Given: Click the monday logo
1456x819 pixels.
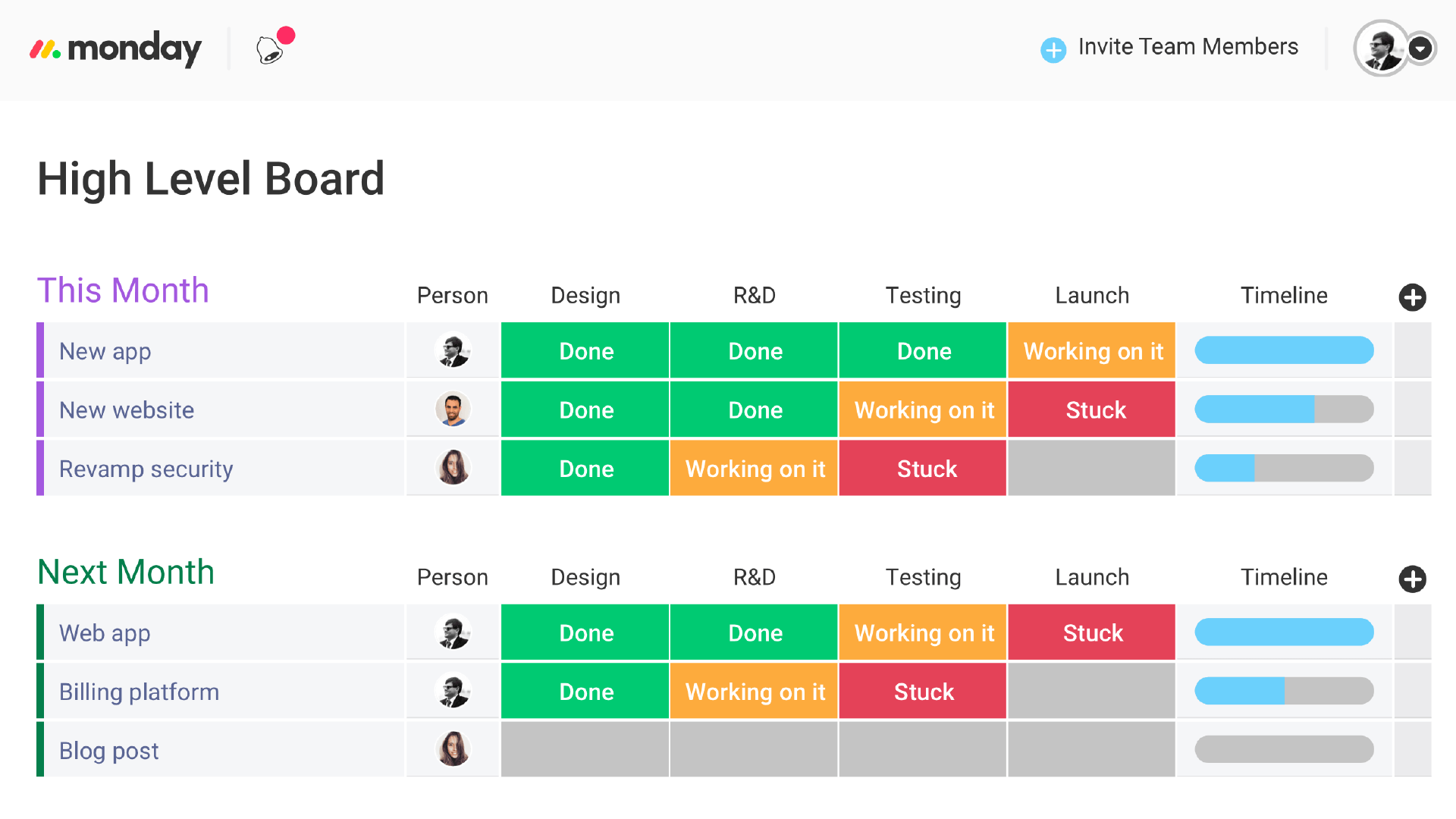Looking at the screenshot, I should [x=115, y=49].
